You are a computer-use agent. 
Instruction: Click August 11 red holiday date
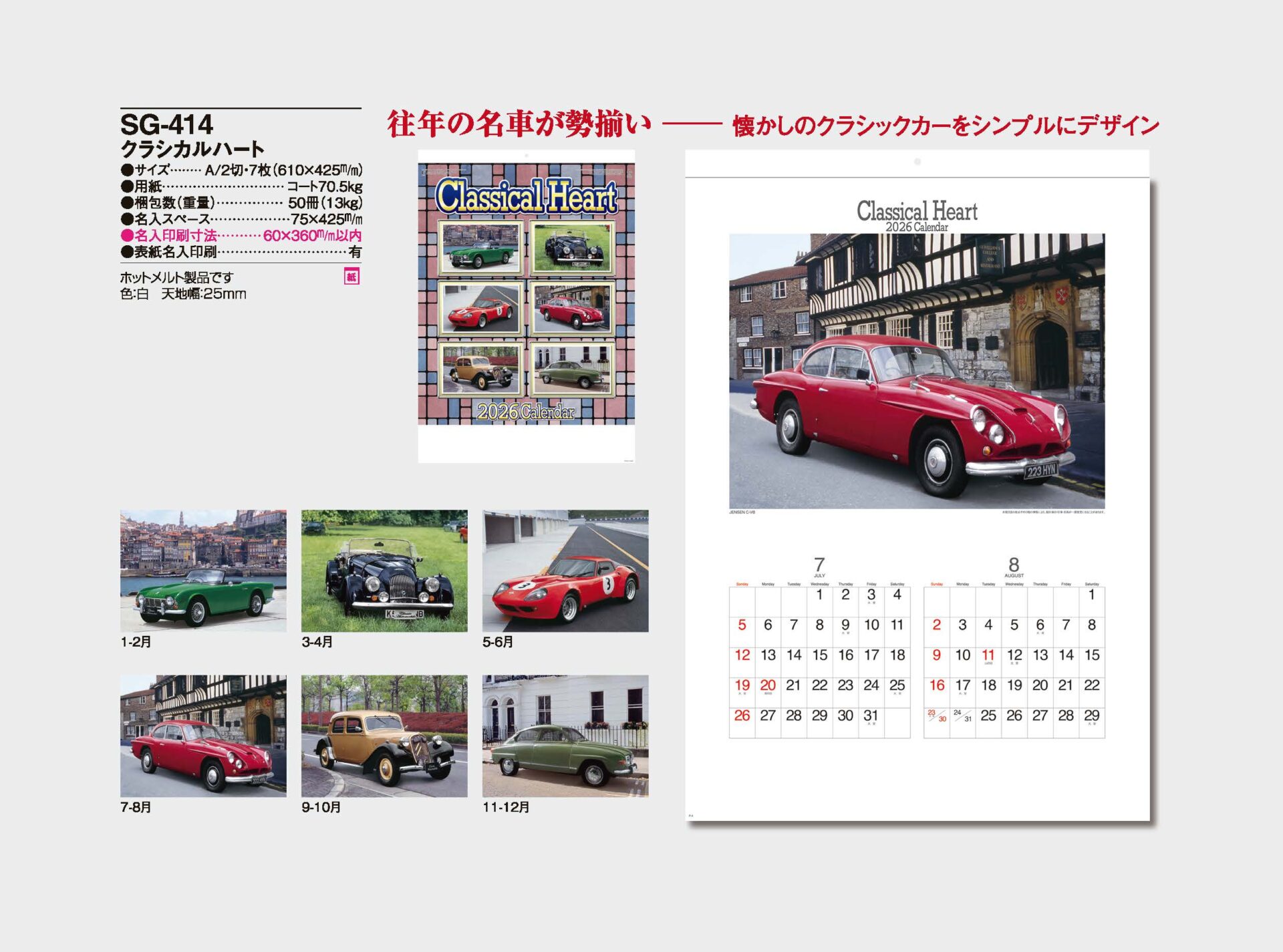coord(988,655)
